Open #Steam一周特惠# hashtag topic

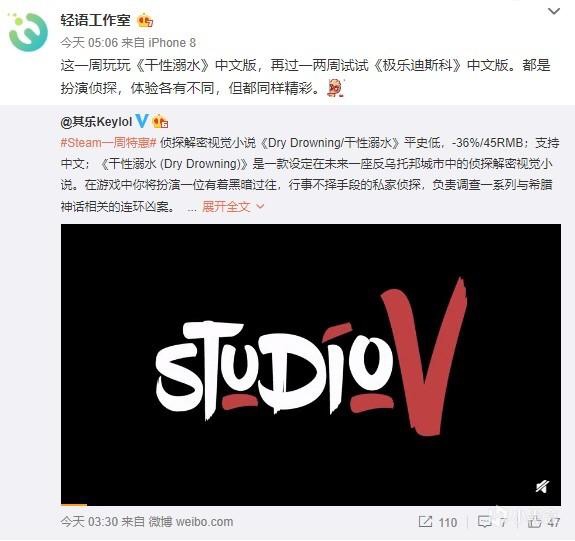(x=109, y=142)
